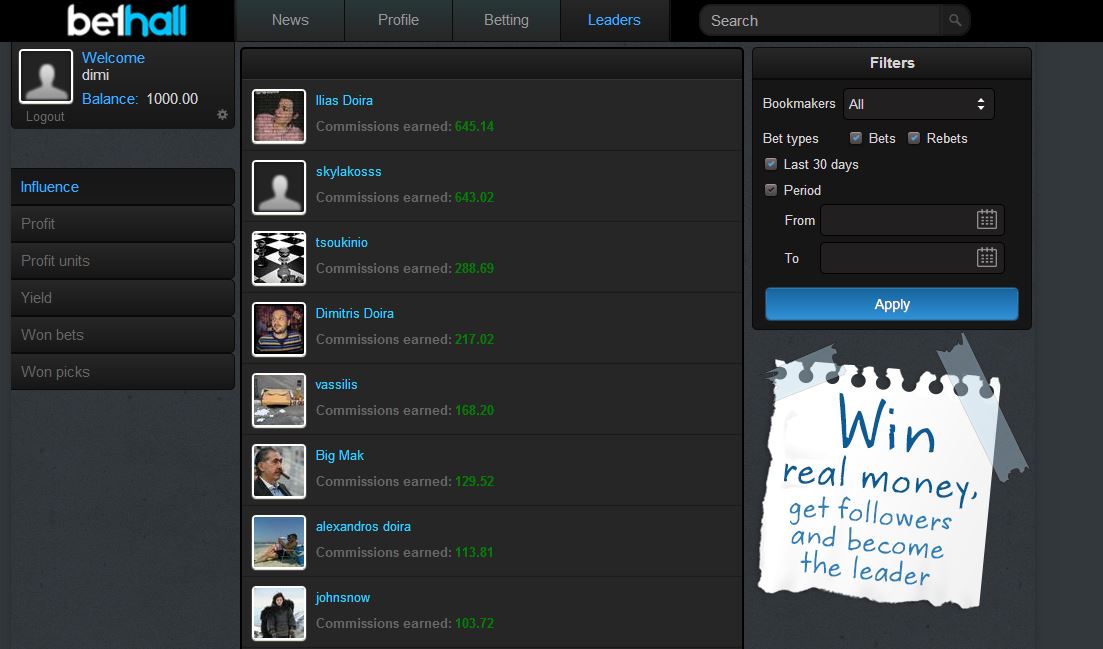Screen dimensions: 1103x649
Task: Click the Logout link
Action: [x=45, y=117]
